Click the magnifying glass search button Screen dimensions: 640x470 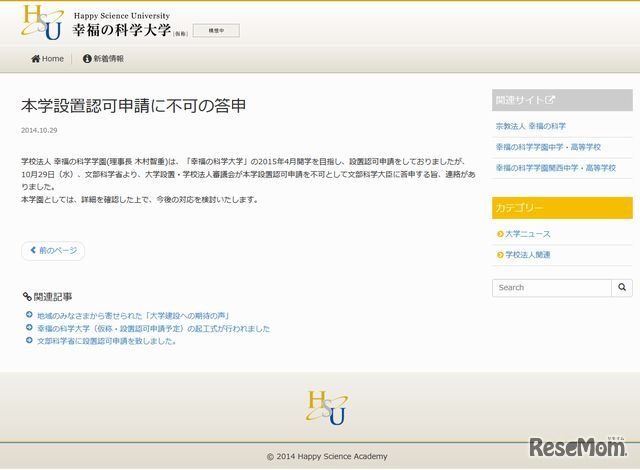click(x=622, y=288)
